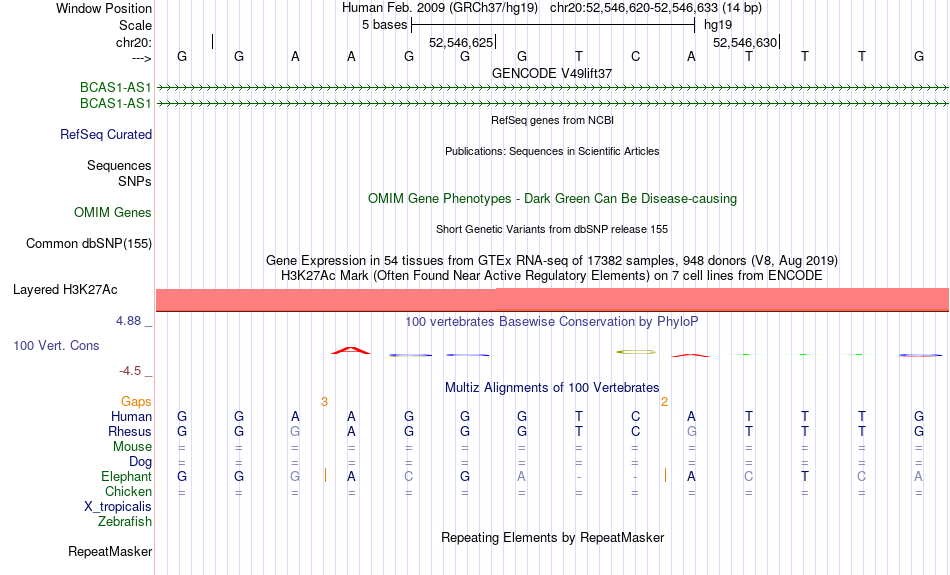950x575 pixels.
Task: Click the Human Feb. 2009 (GRCh37/hg19) assembly text
Action: pos(440,8)
